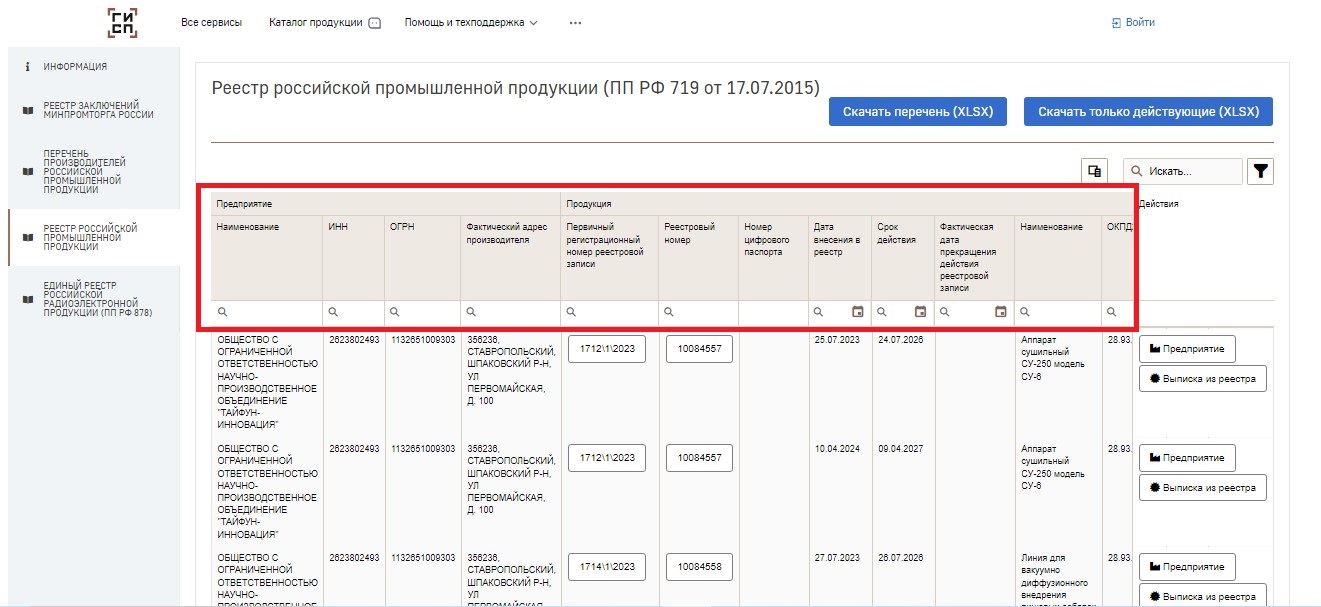Click book icon beside Единый реестр радиоэлектронной продукции
1321x607 pixels.
click(27, 300)
